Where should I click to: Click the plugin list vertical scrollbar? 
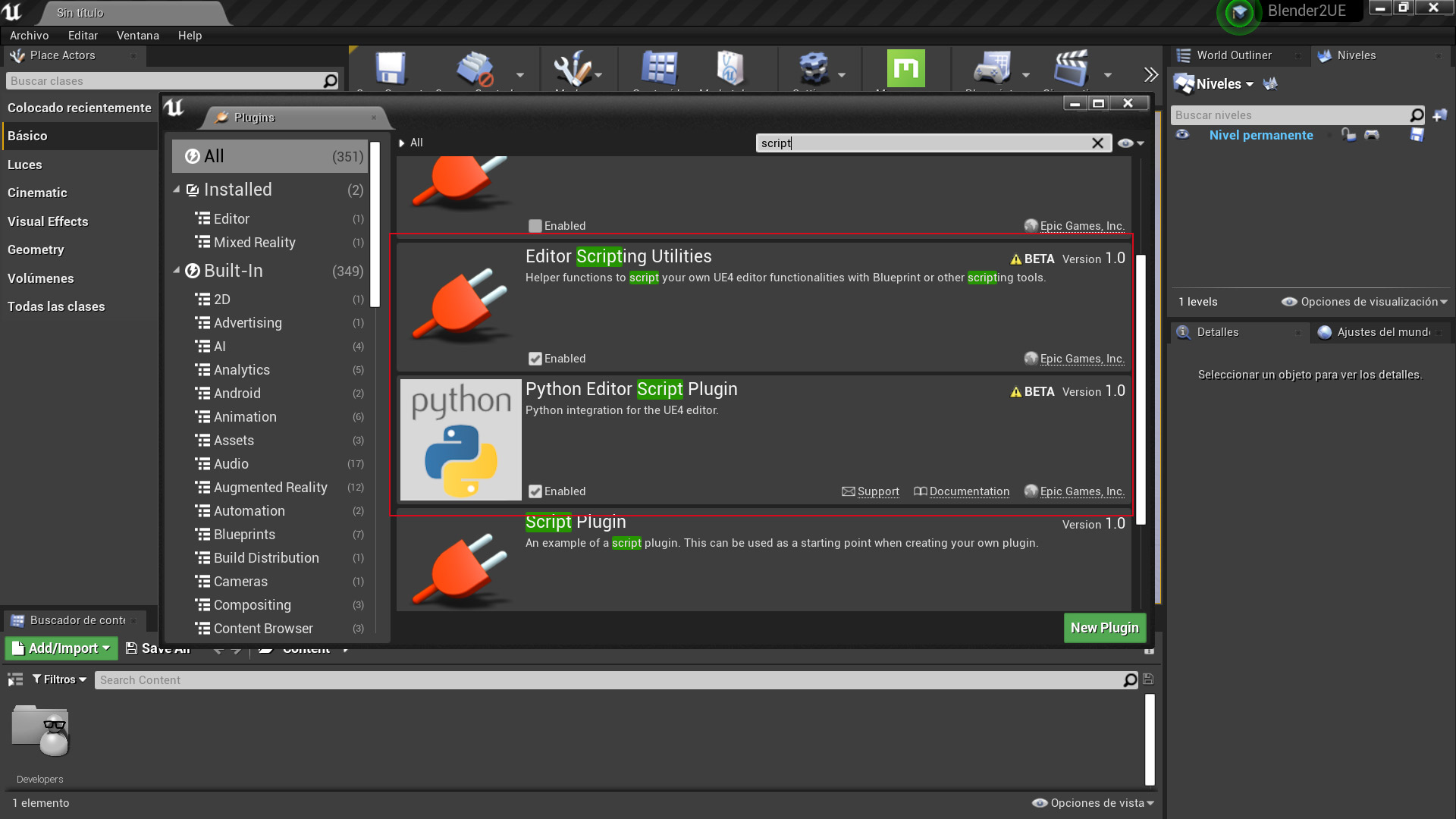1141,390
